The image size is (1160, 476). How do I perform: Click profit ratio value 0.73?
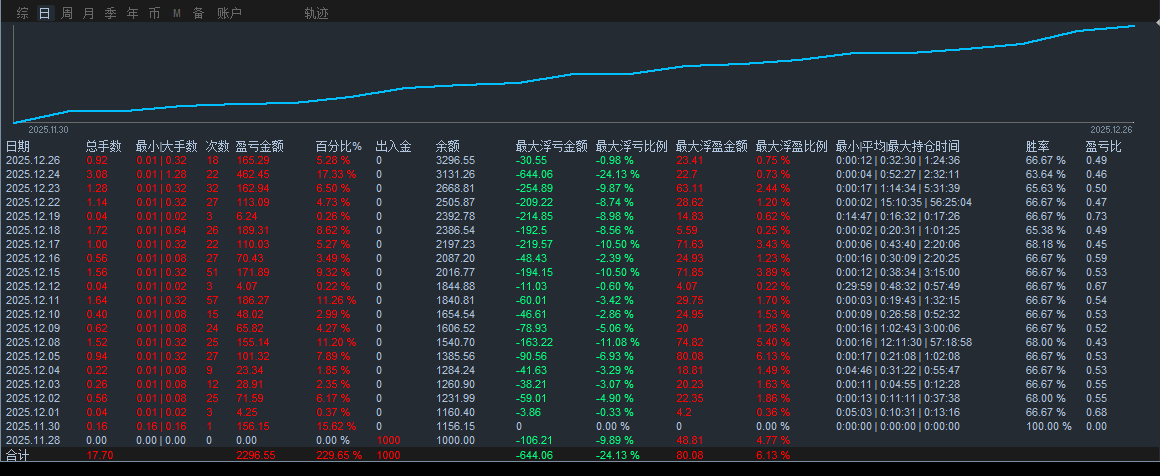click(1096, 215)
